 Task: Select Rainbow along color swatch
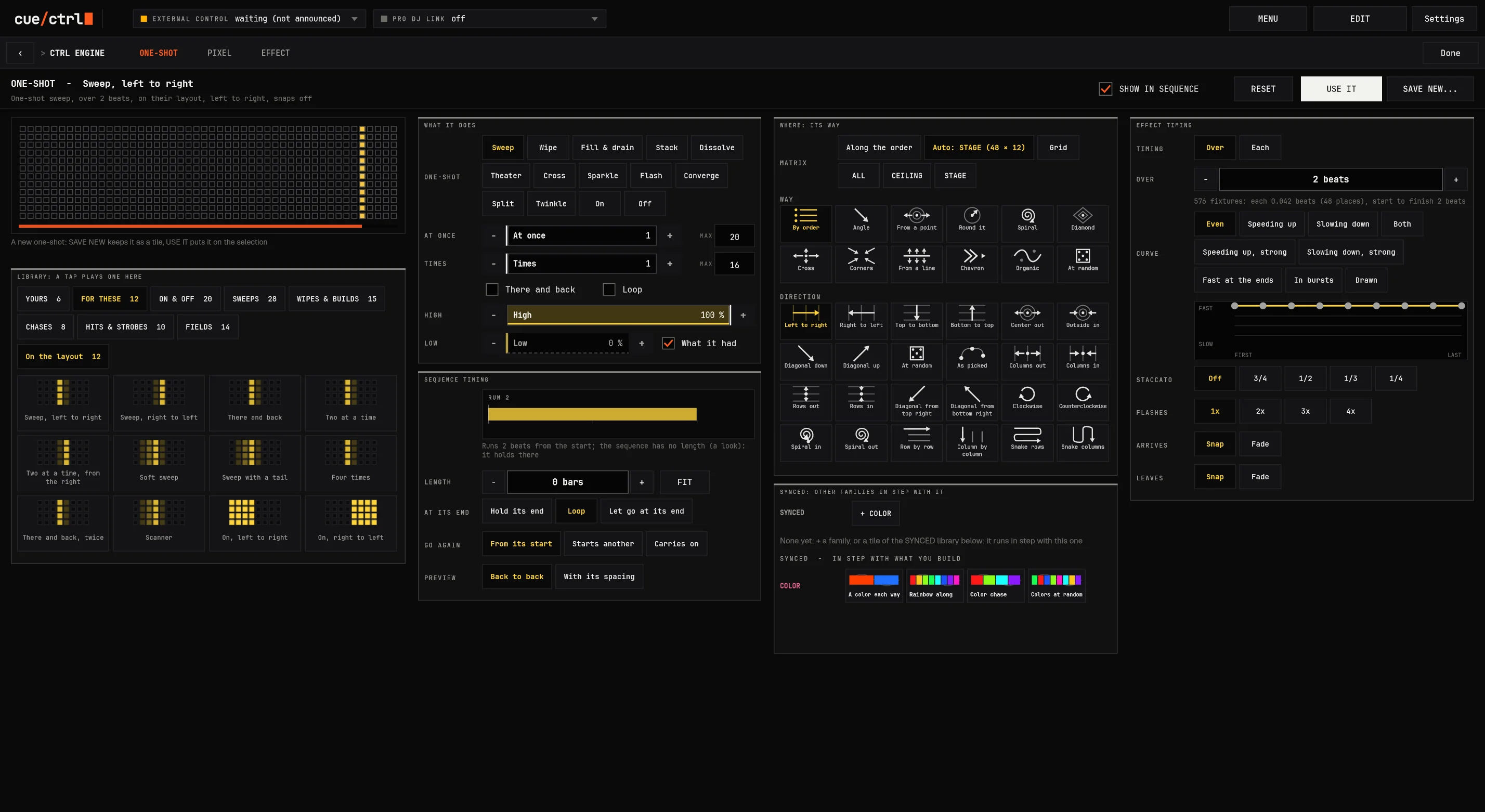pyautogui.click(x=934, y=585)
